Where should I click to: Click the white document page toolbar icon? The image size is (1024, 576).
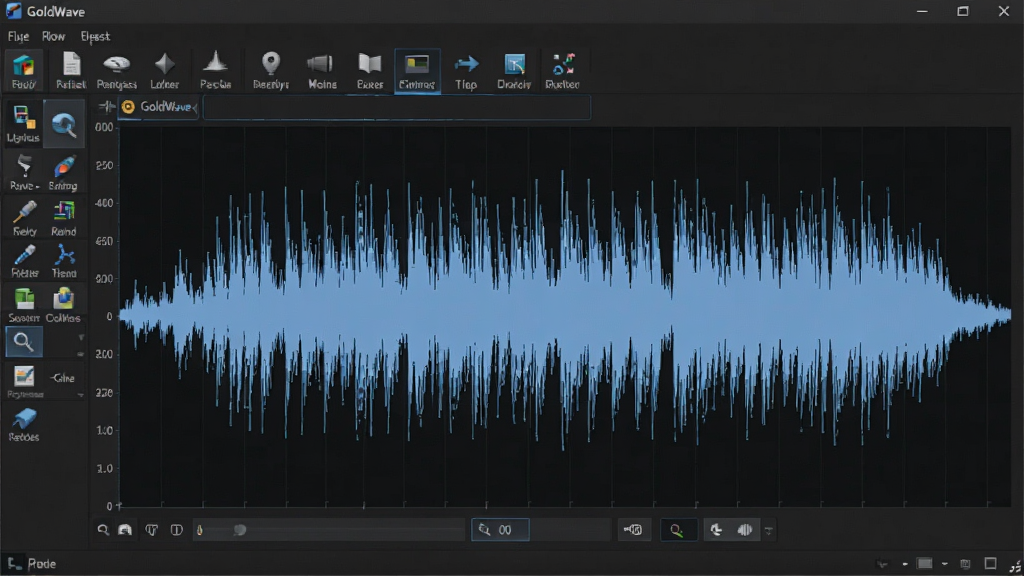(71, 65)
